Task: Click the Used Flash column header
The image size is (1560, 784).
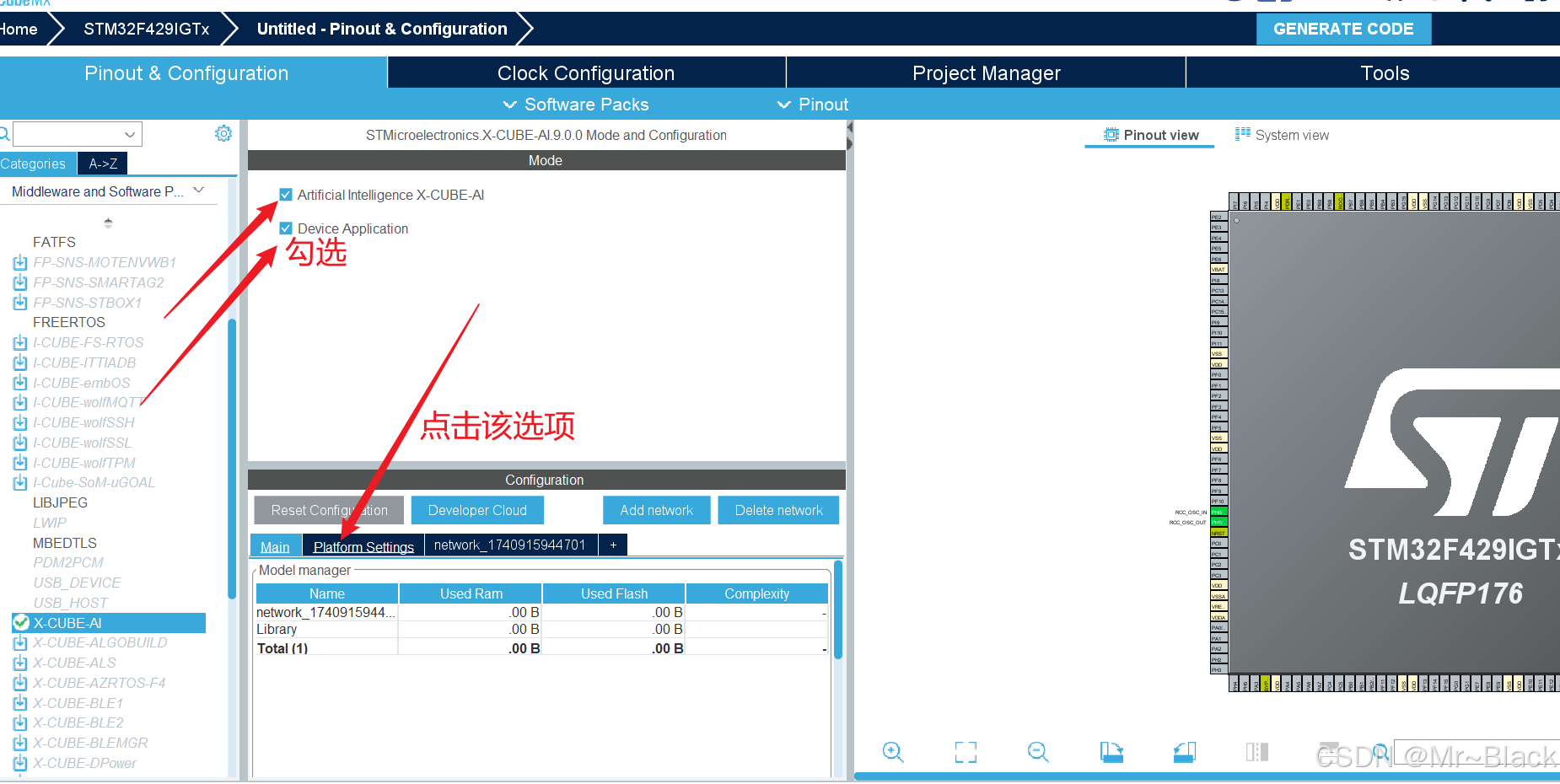Action: click(614, 593)
